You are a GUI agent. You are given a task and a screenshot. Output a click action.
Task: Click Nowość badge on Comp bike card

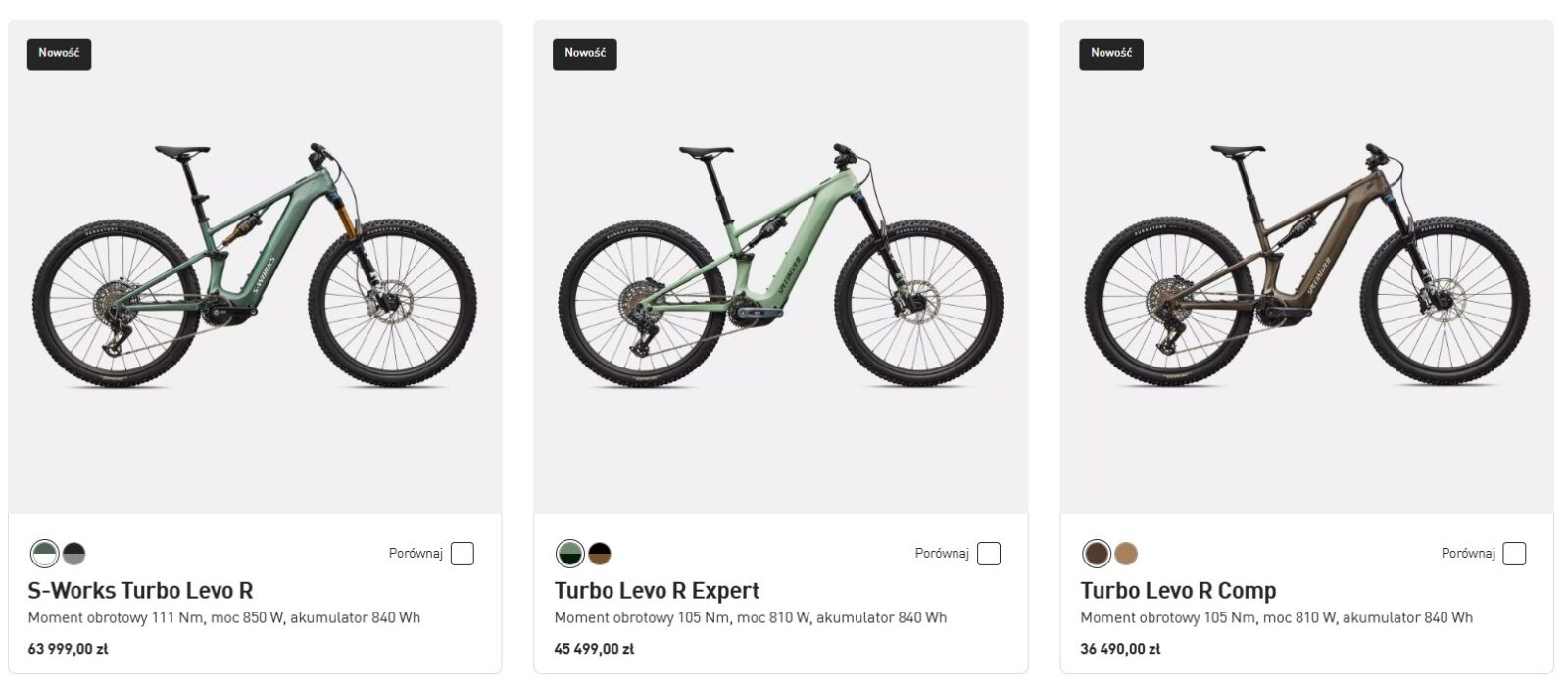(x=1111, y=54)
